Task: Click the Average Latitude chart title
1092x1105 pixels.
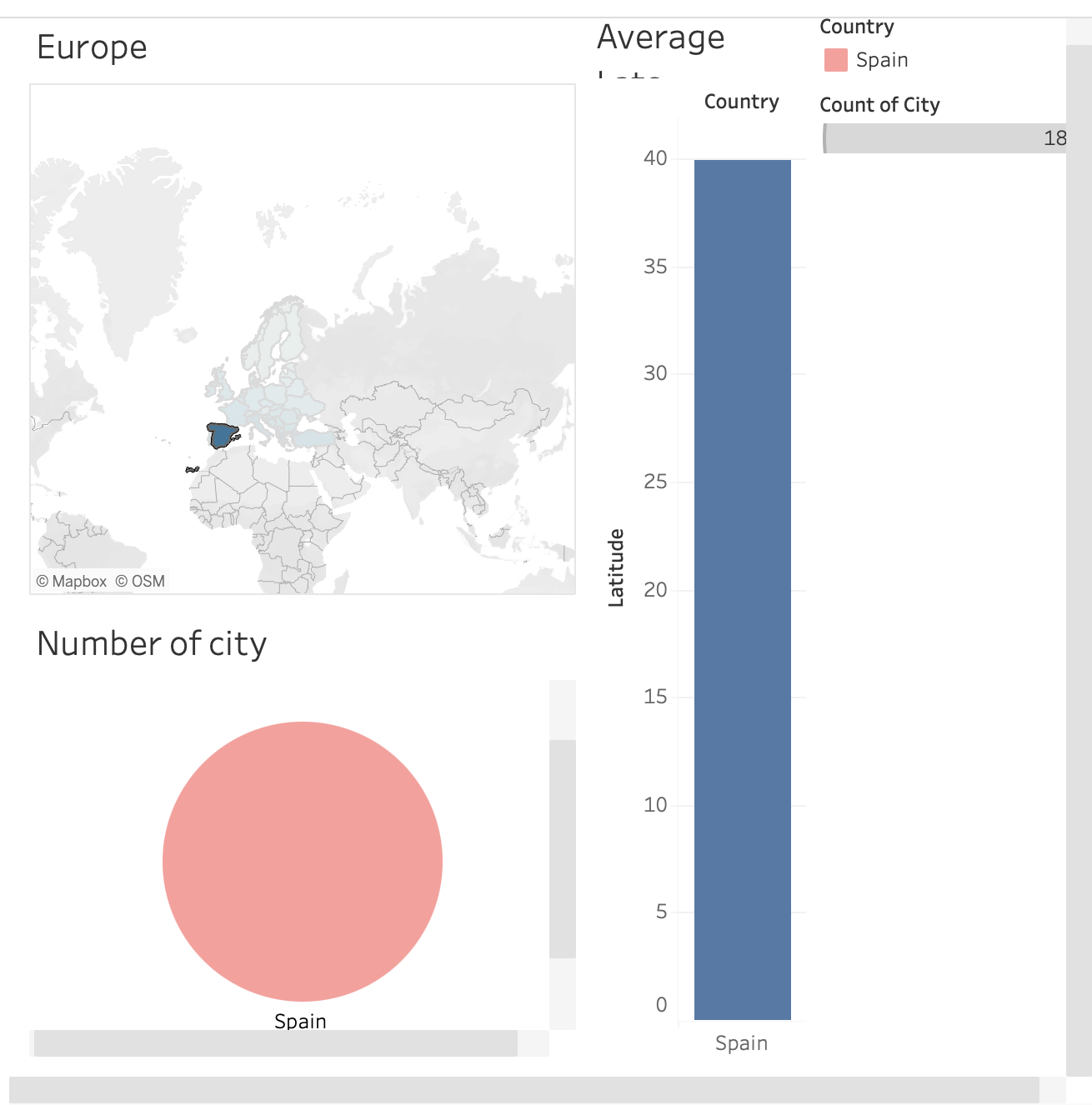Action: click(x=659, y=37)
